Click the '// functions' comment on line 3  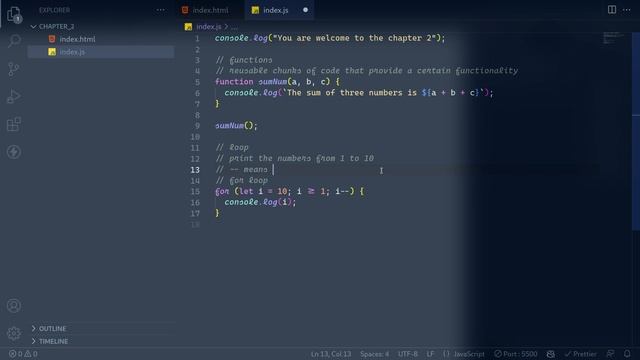[244, 60]
